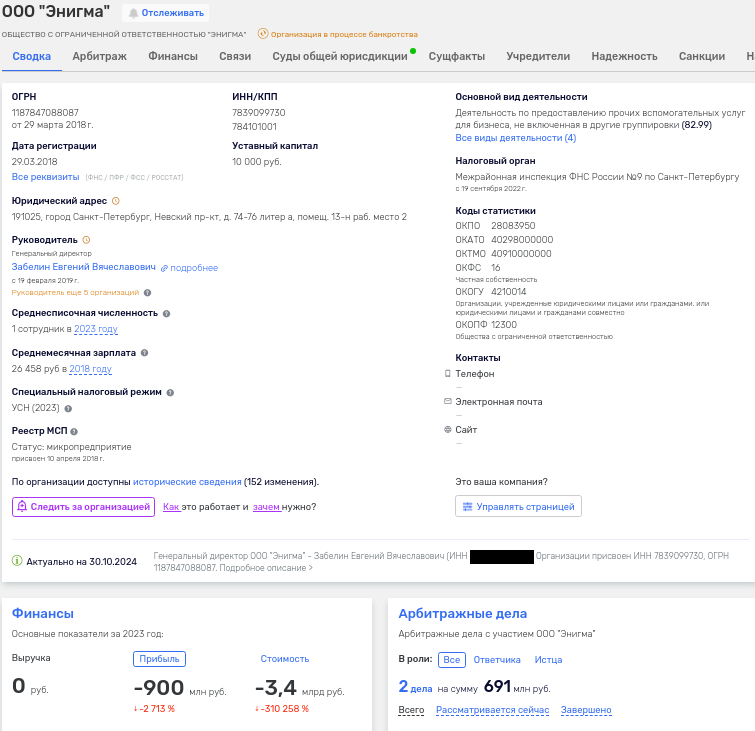The height and width of the screenshot is (731, 755).
Task: Switch finance view to Прибыль
Action: coord(159,659)
